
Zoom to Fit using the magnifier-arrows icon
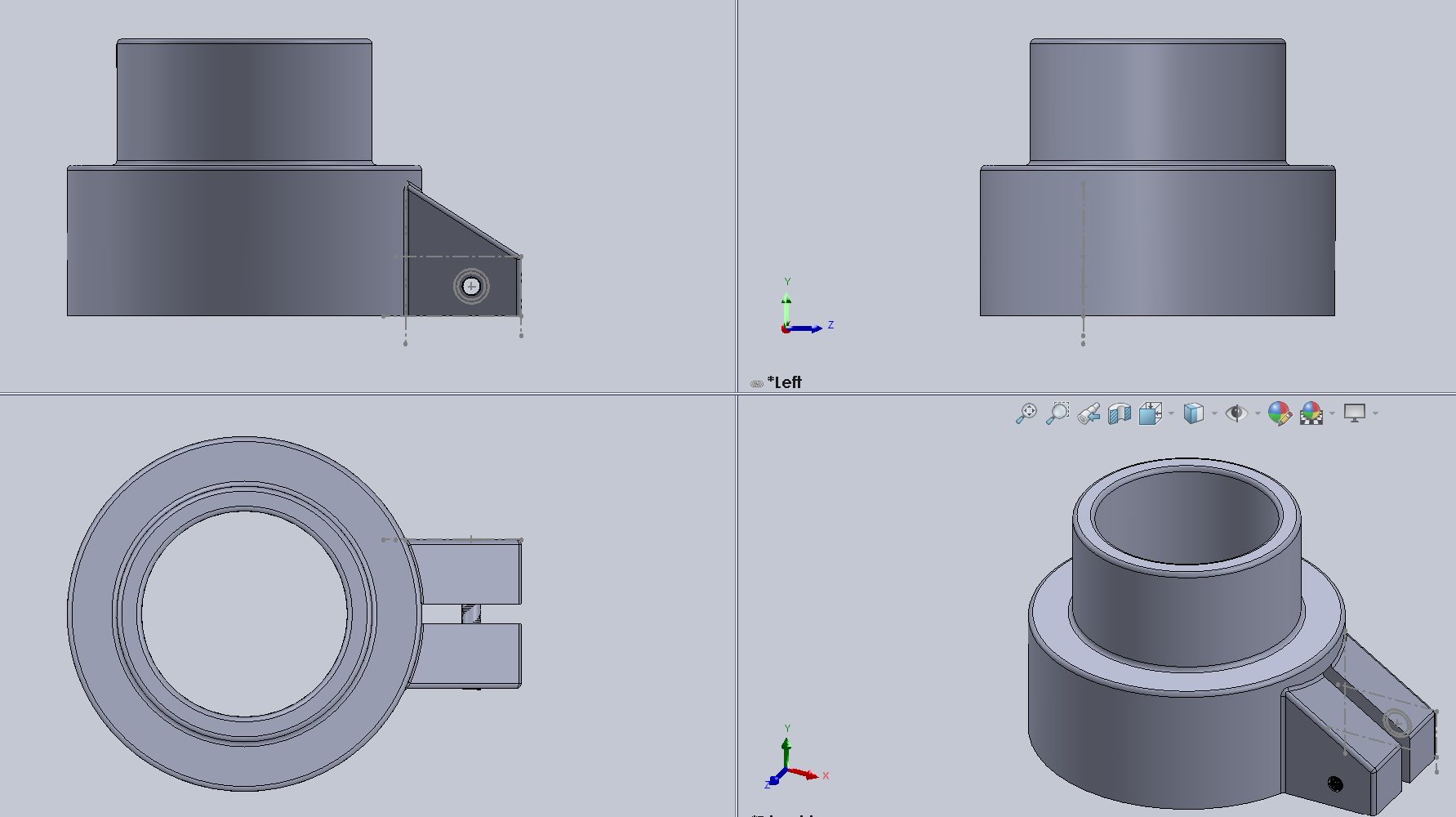coord(1026,413)
